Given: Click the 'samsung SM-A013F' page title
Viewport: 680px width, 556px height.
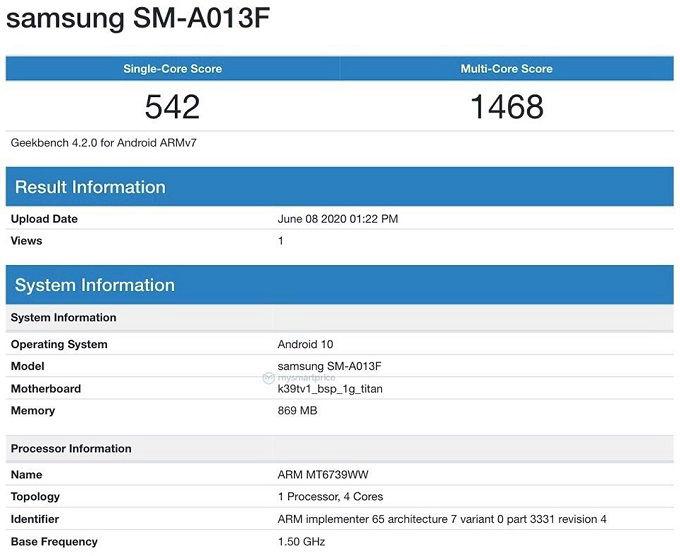Looking at the screenshot, I should [x=138, y=18].
